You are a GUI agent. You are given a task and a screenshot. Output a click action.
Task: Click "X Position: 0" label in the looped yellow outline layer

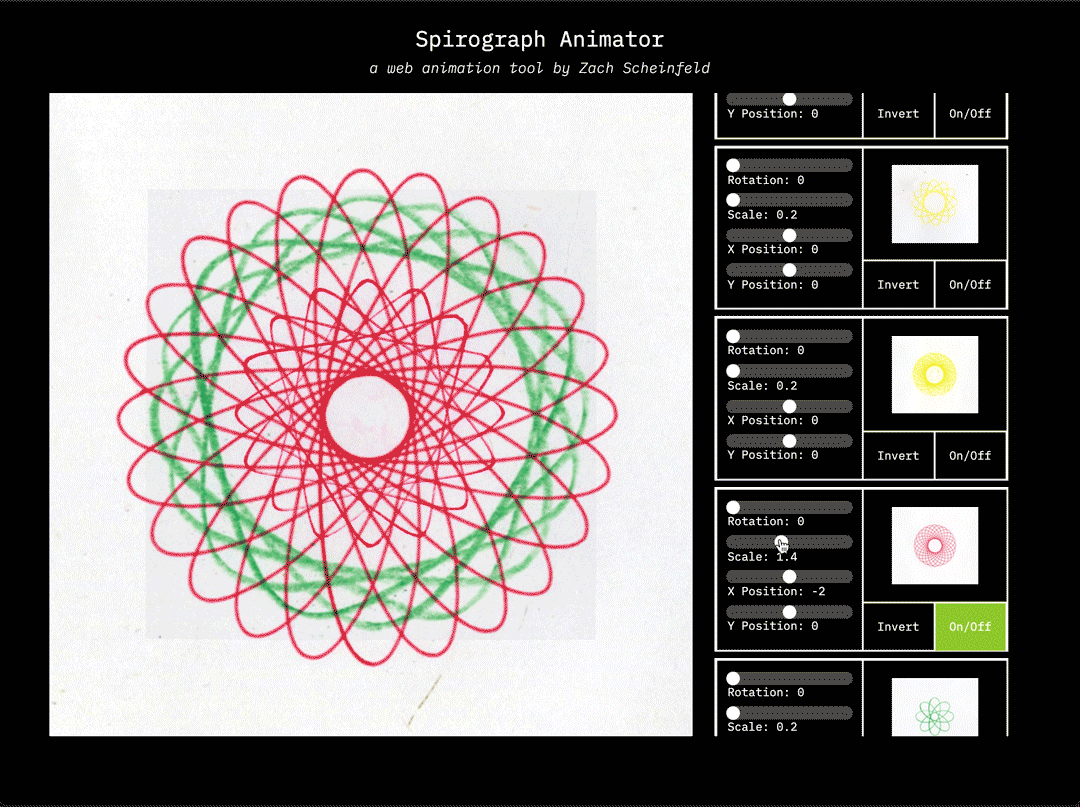(x=773, y=249)
